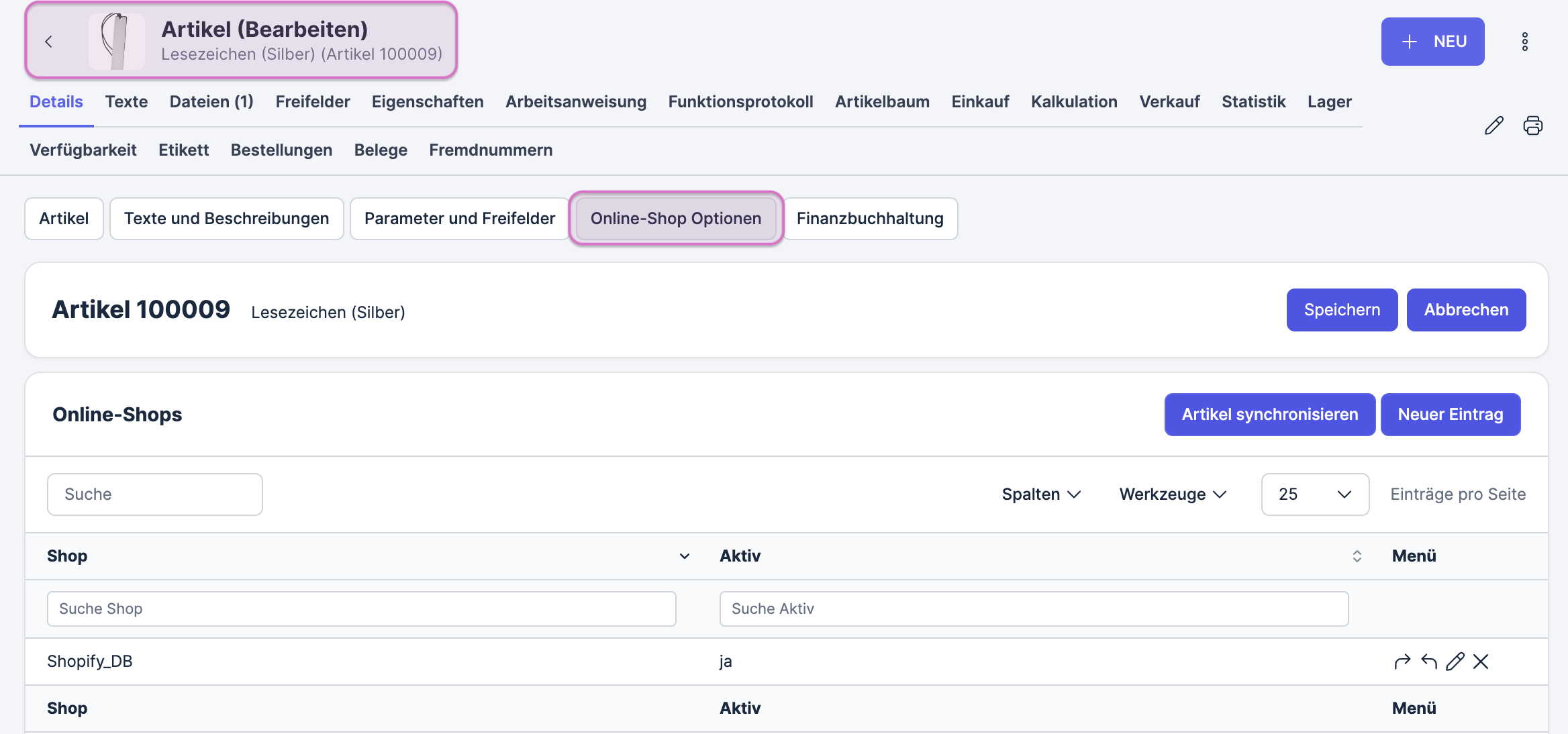Click the Speichern button
1568x734 pixels.
pos(1342,310)
